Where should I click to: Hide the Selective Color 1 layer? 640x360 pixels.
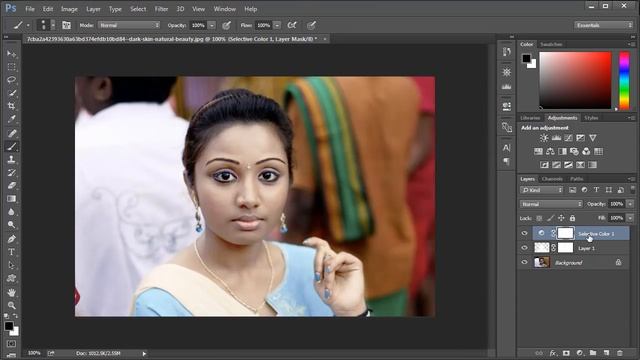click(524, 233)
